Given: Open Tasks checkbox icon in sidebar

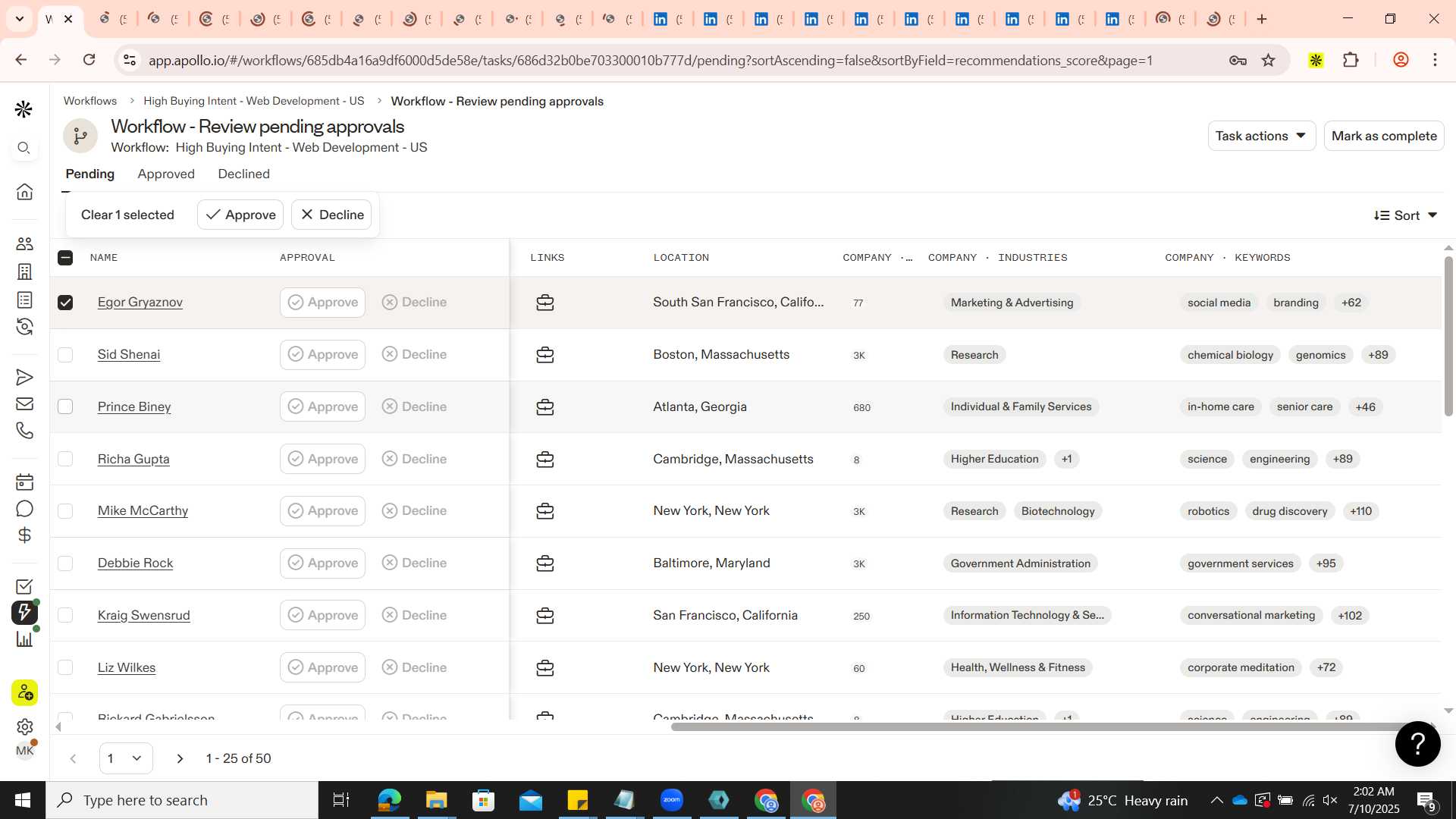Looking at the screenshot, I should point(24,586).
